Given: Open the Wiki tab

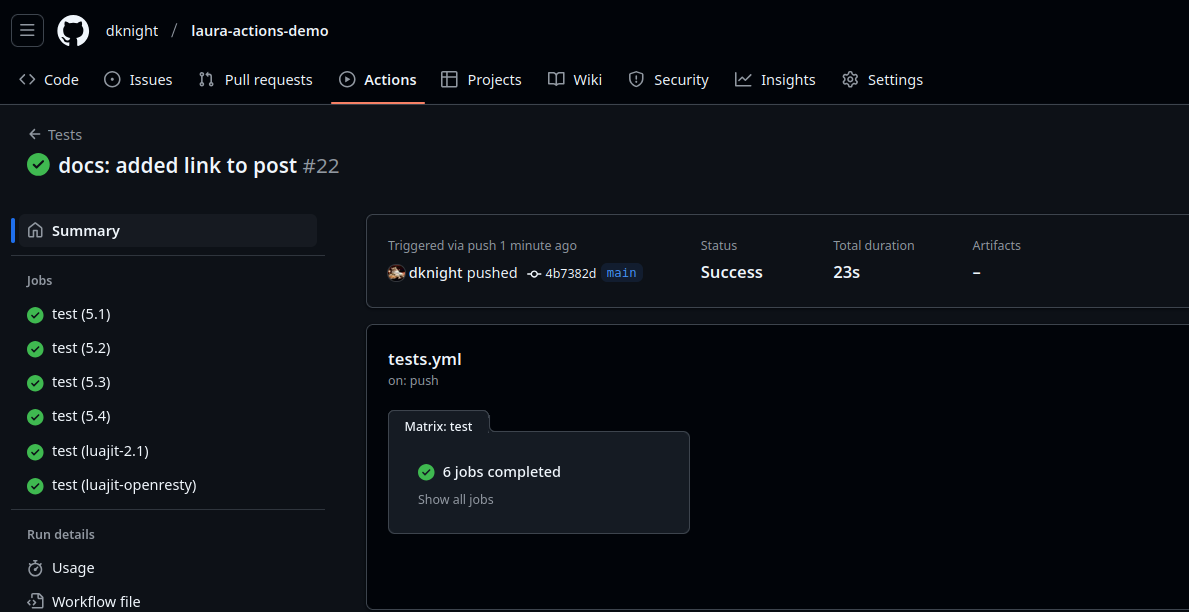Looking at the screenshot, I should pyautogui.click(x=576, y=80).
